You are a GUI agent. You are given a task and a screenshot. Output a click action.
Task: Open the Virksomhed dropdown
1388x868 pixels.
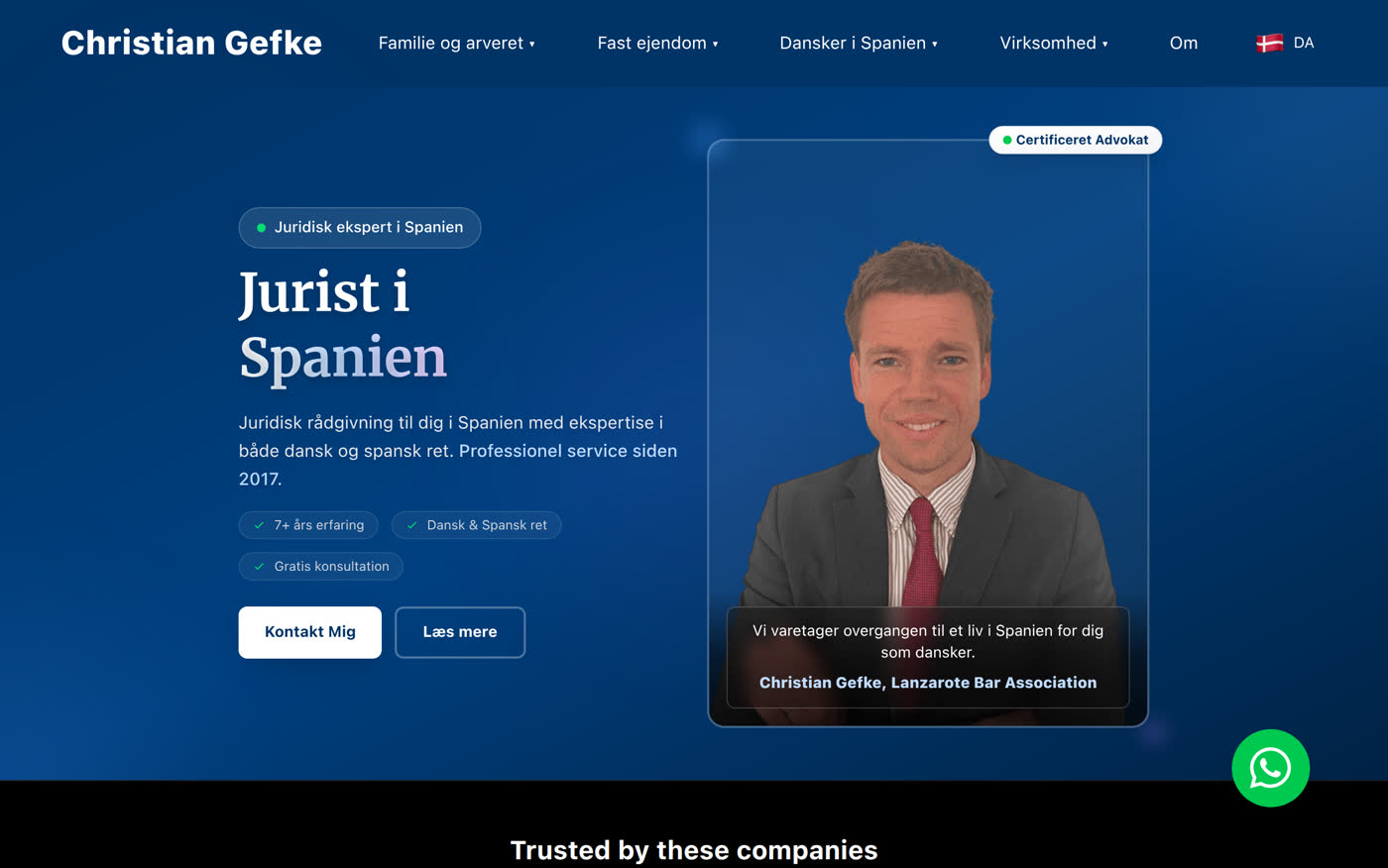1054,43
